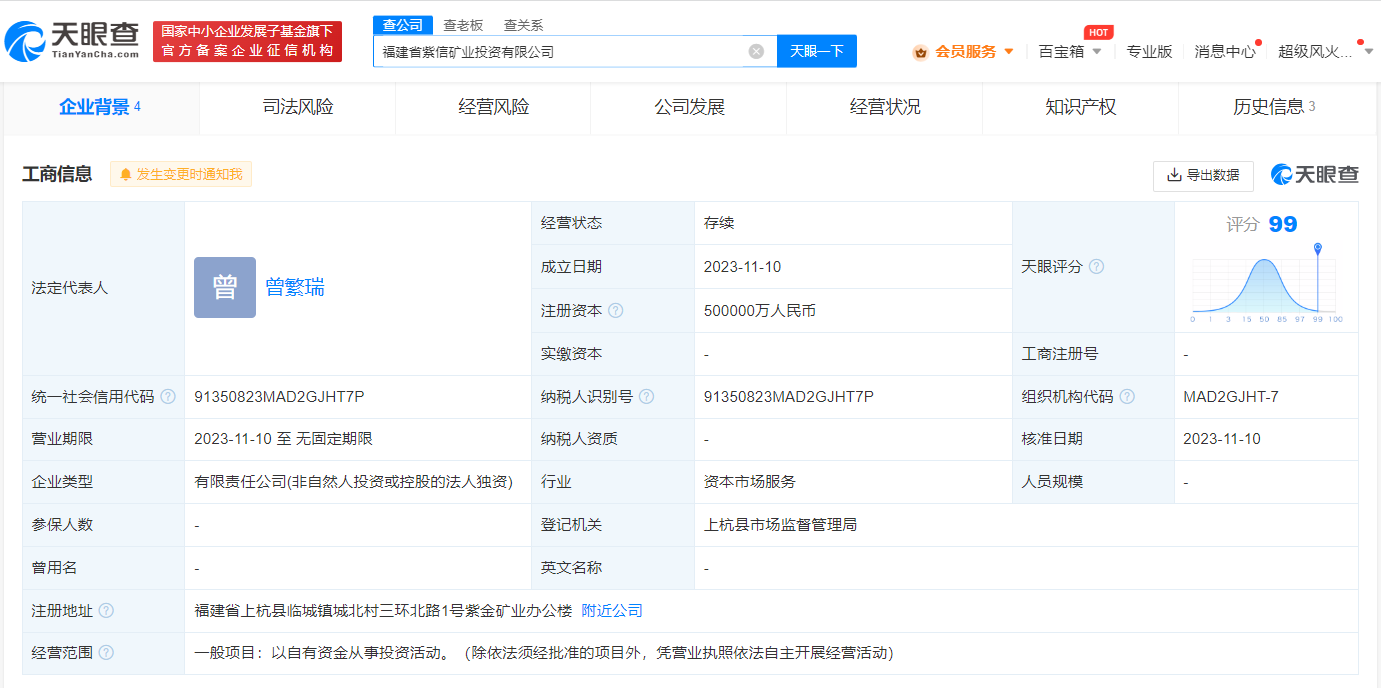Clear search box with the X icon
This screenshot has height=688, width=1381.
pos(756,51)
